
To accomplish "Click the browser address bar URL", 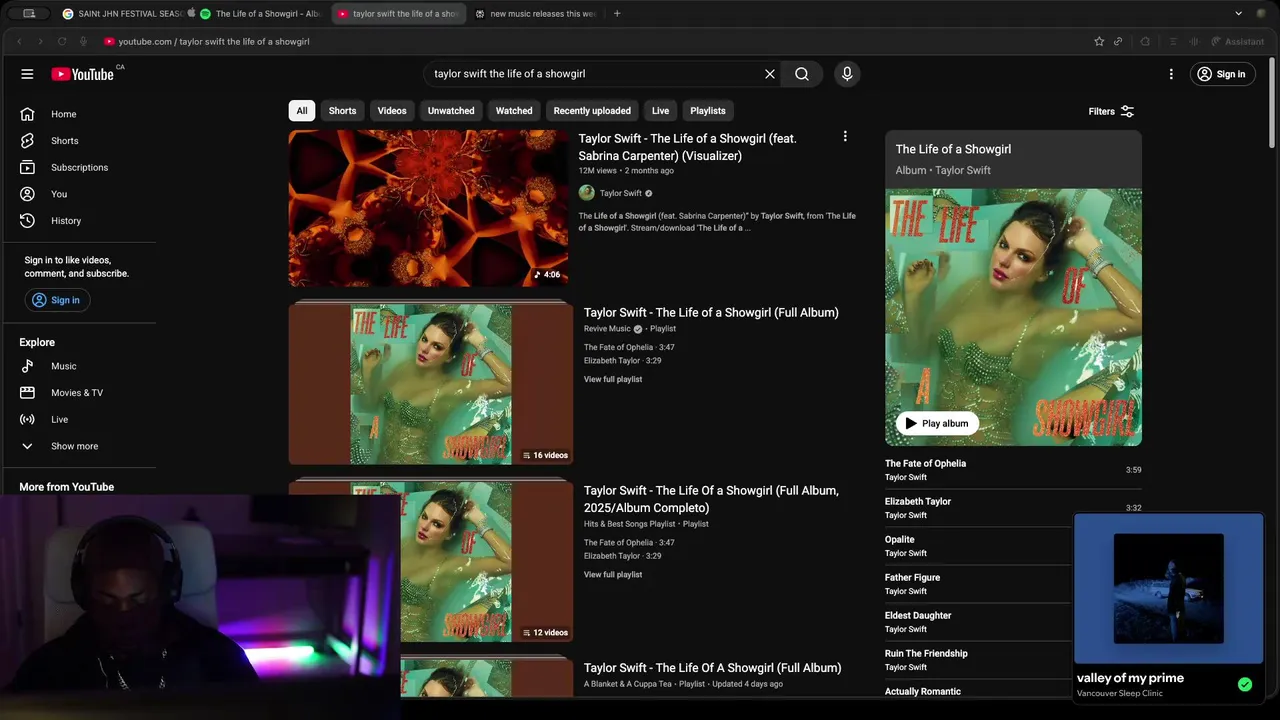I will 214,41.
